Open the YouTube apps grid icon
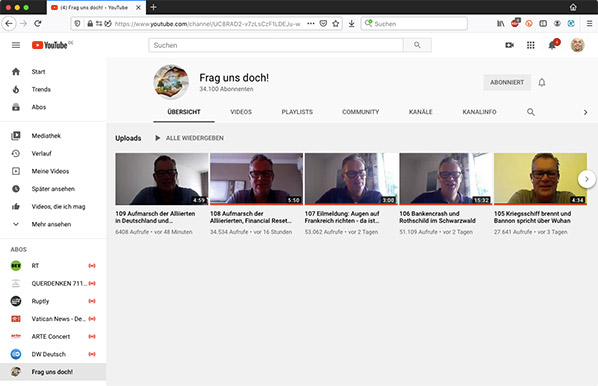 pyautogui.click(x=530, y=45)
